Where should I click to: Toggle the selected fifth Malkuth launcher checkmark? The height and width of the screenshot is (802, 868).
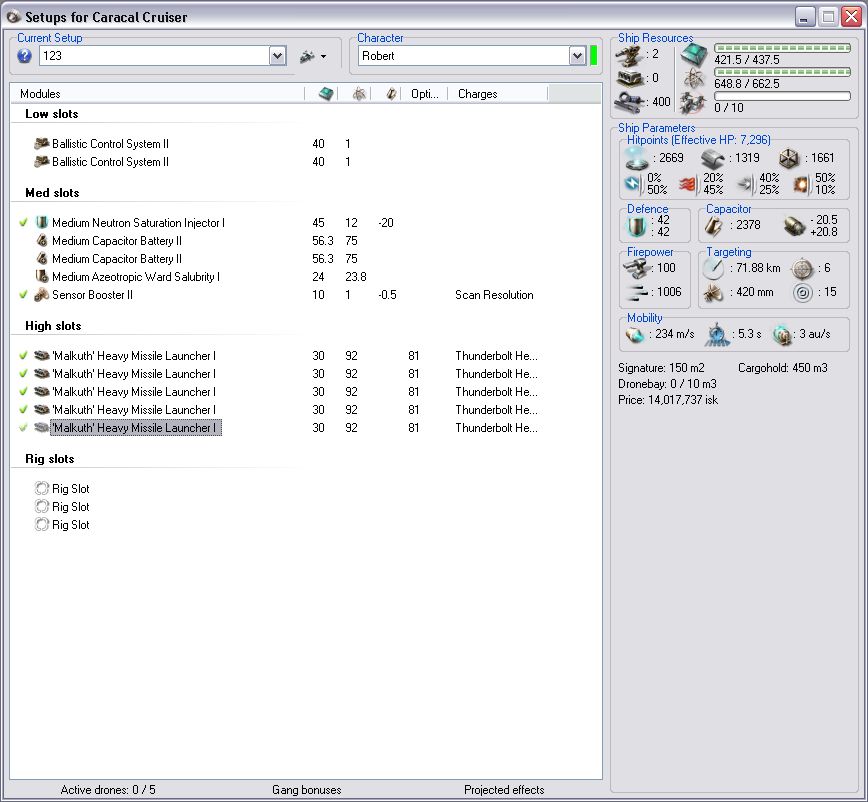(x=23, y=427)
